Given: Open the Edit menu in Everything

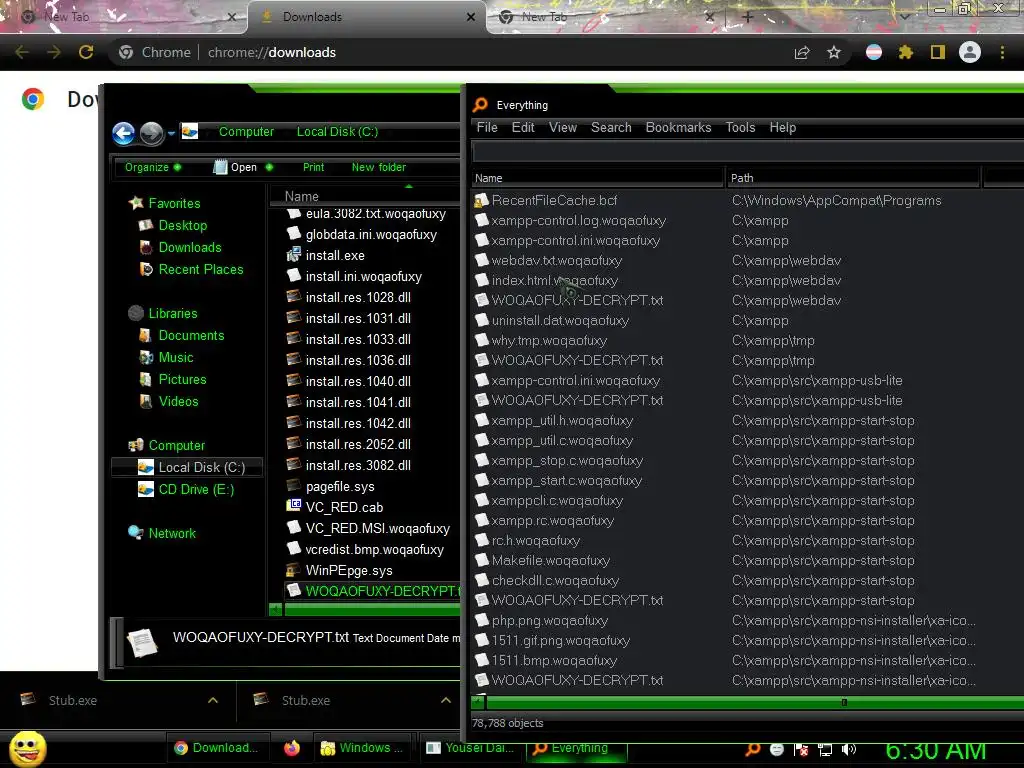Looking at the screenshot, I should pos(523,127).
